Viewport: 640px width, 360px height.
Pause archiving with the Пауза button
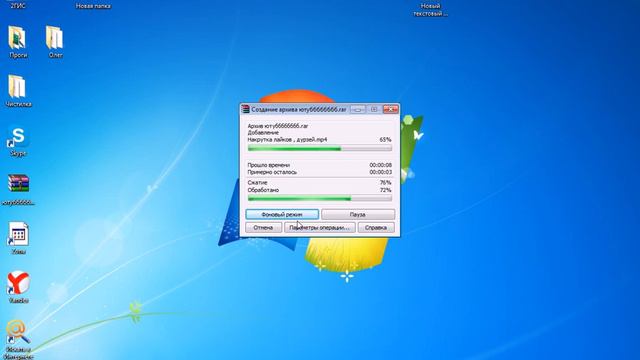click(x=358, y=214)
